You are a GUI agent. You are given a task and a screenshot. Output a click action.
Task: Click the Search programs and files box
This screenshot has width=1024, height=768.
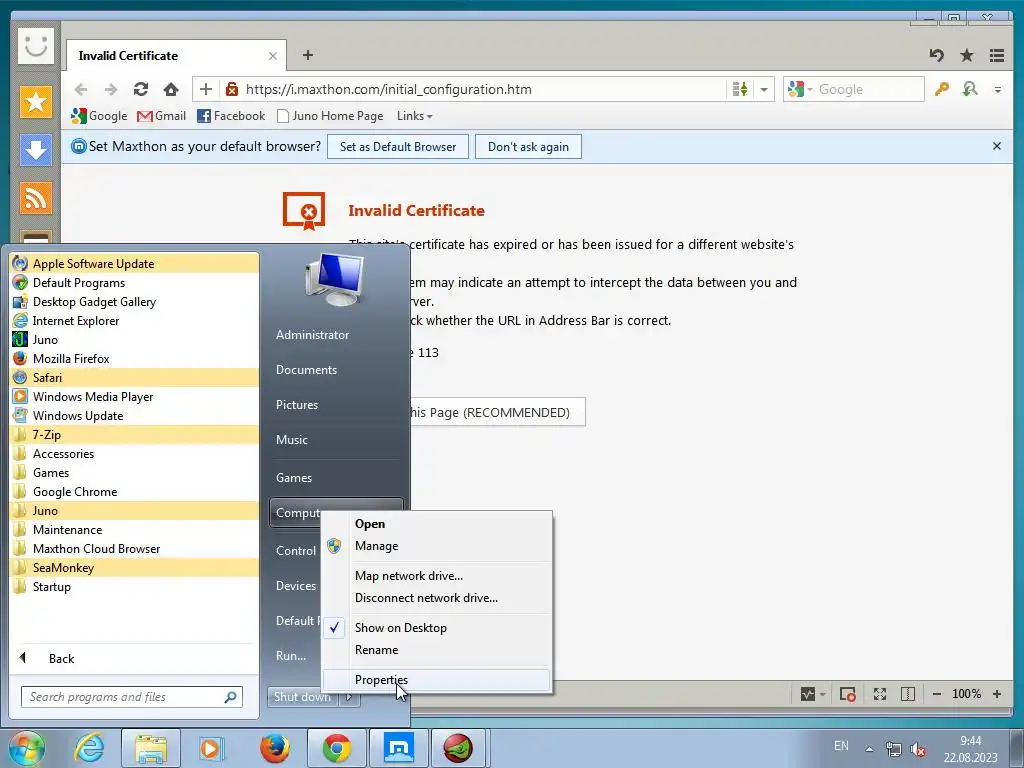tap(132, 697)
